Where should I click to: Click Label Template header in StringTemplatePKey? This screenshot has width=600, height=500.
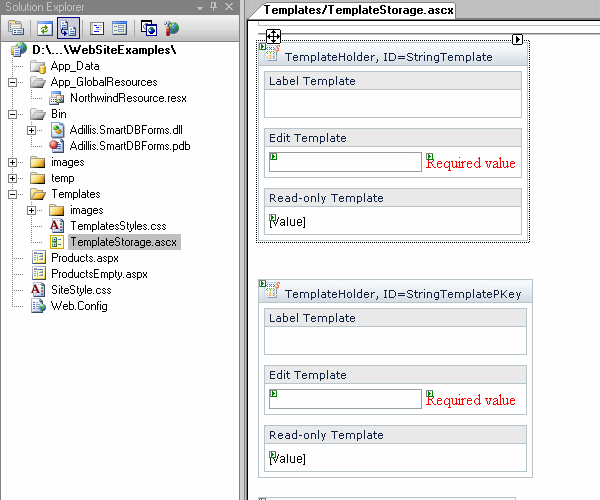pos(395,318)
